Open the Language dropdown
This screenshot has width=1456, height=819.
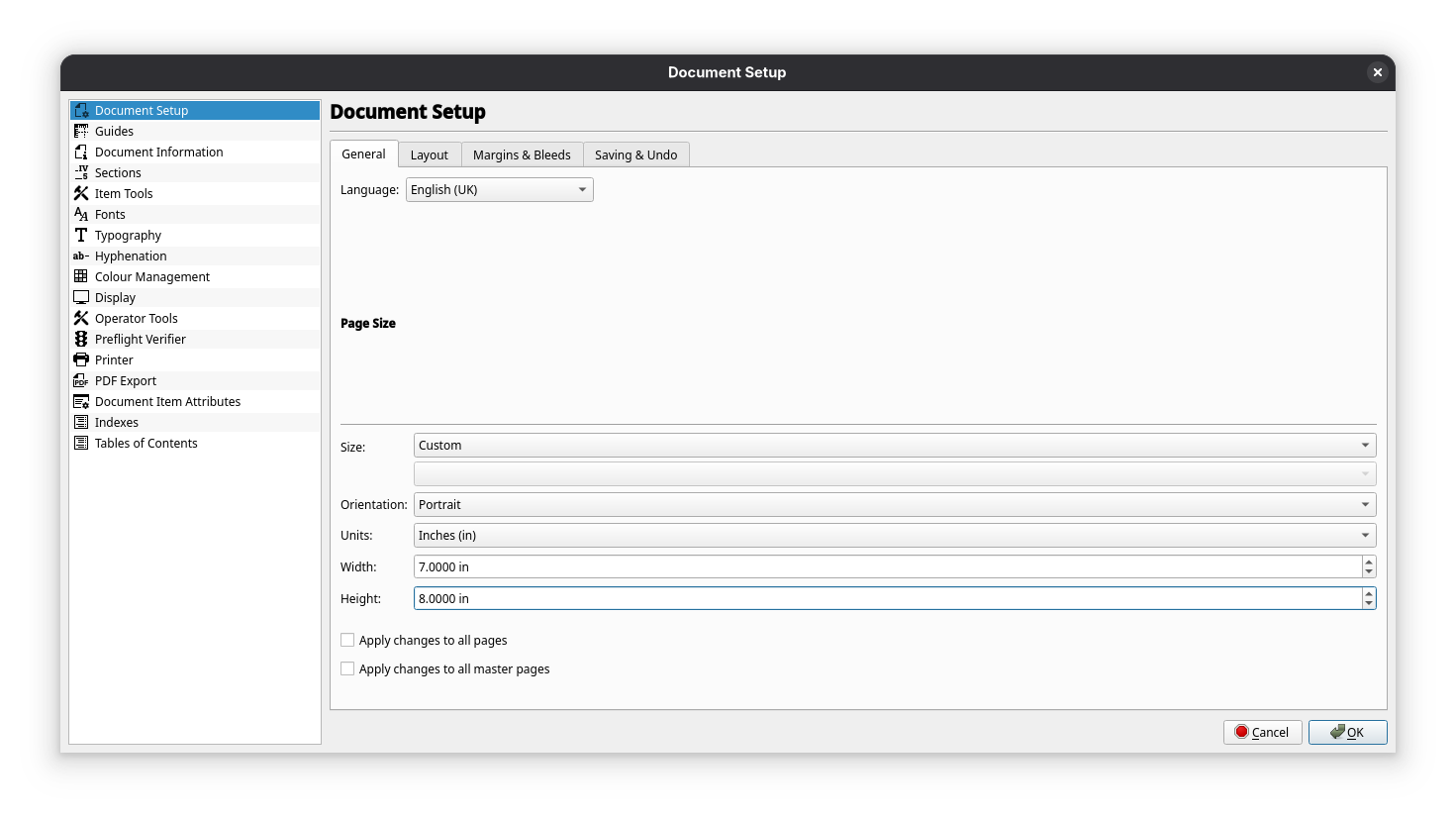[499, 189]
